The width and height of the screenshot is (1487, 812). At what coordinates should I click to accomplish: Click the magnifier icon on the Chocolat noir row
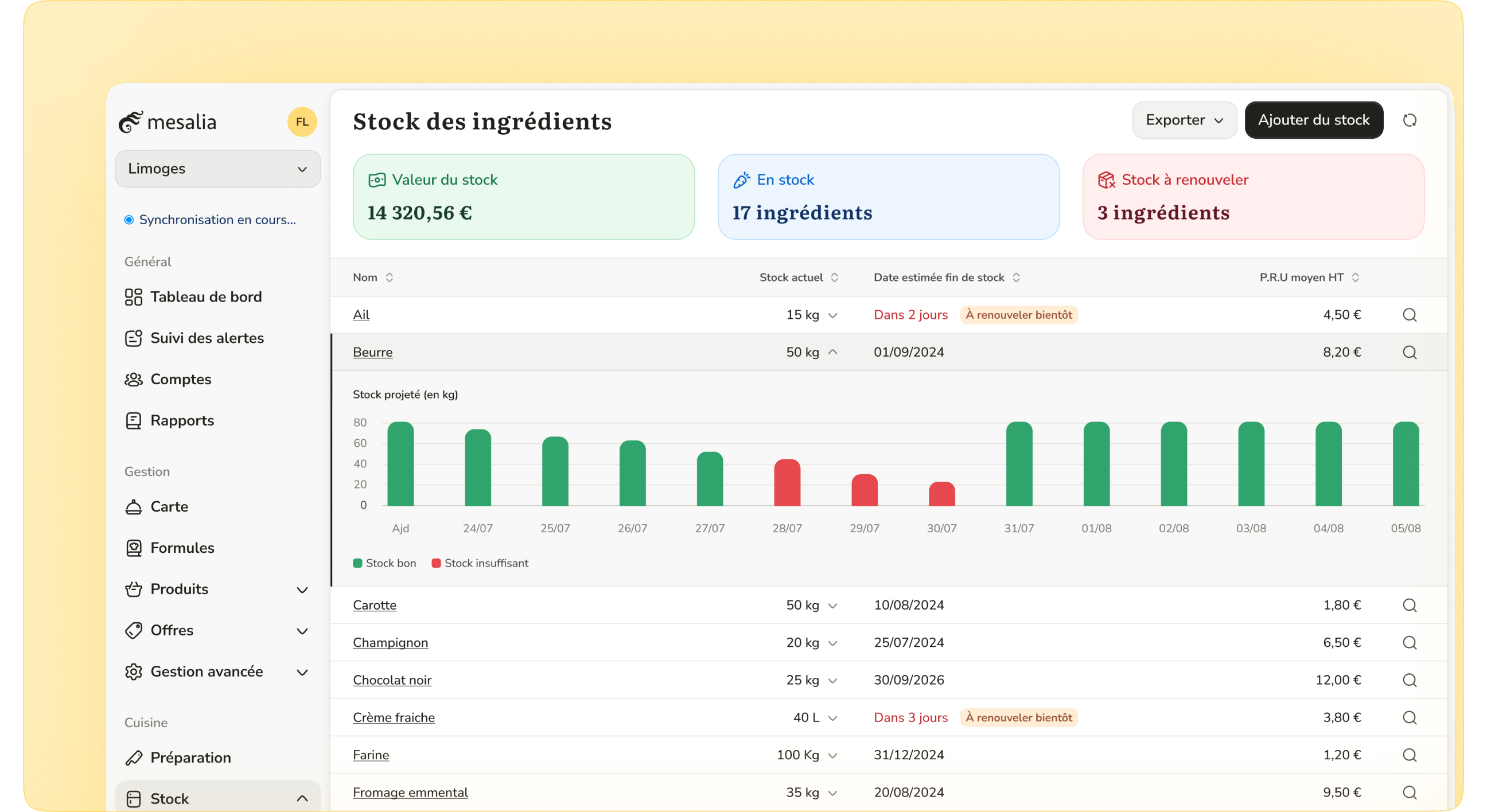[1409, 680]
